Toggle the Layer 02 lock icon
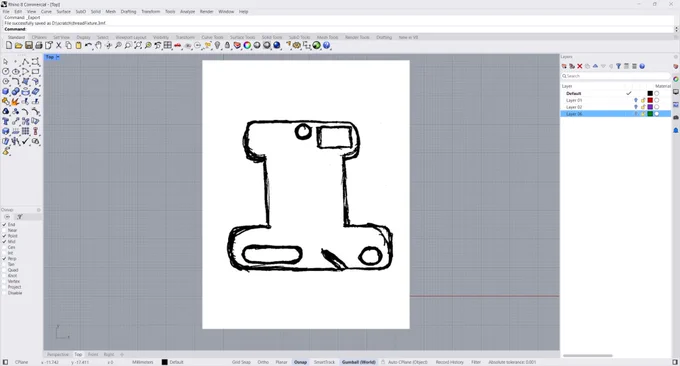The image size is (680, 366). pyautogui.click(x=643, y=107)
